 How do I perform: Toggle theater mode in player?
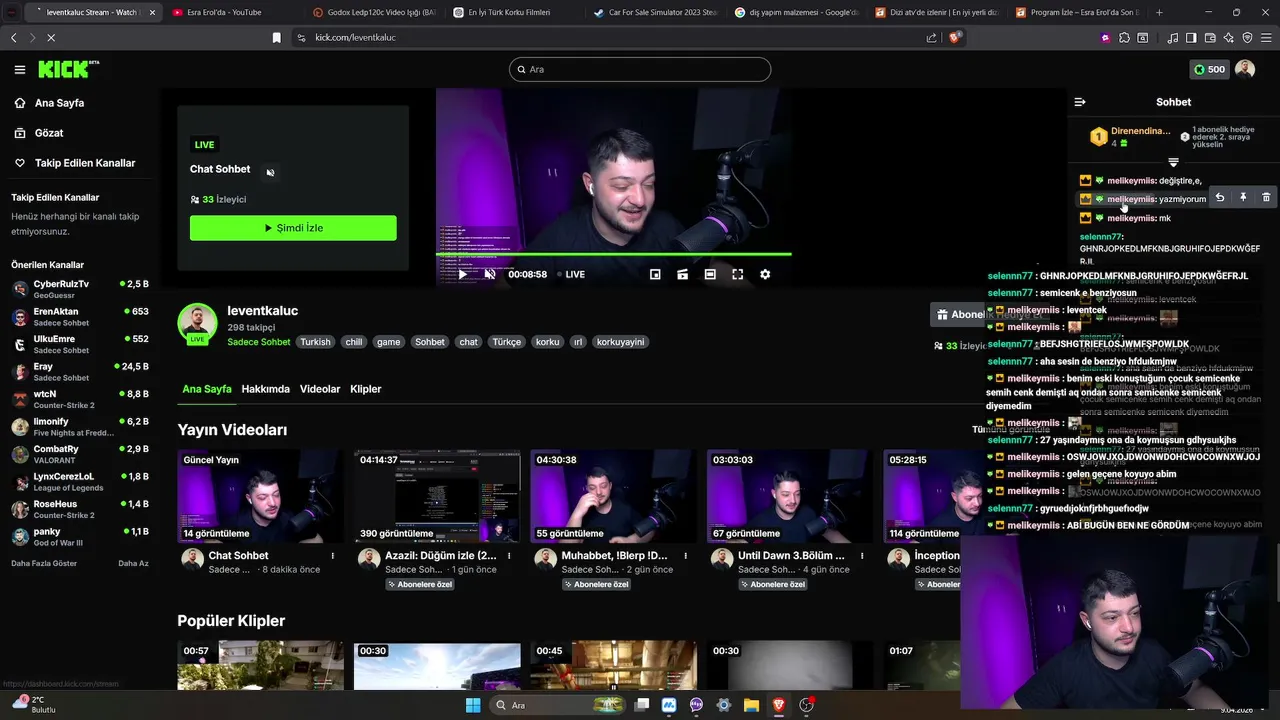tap(710, 274)
